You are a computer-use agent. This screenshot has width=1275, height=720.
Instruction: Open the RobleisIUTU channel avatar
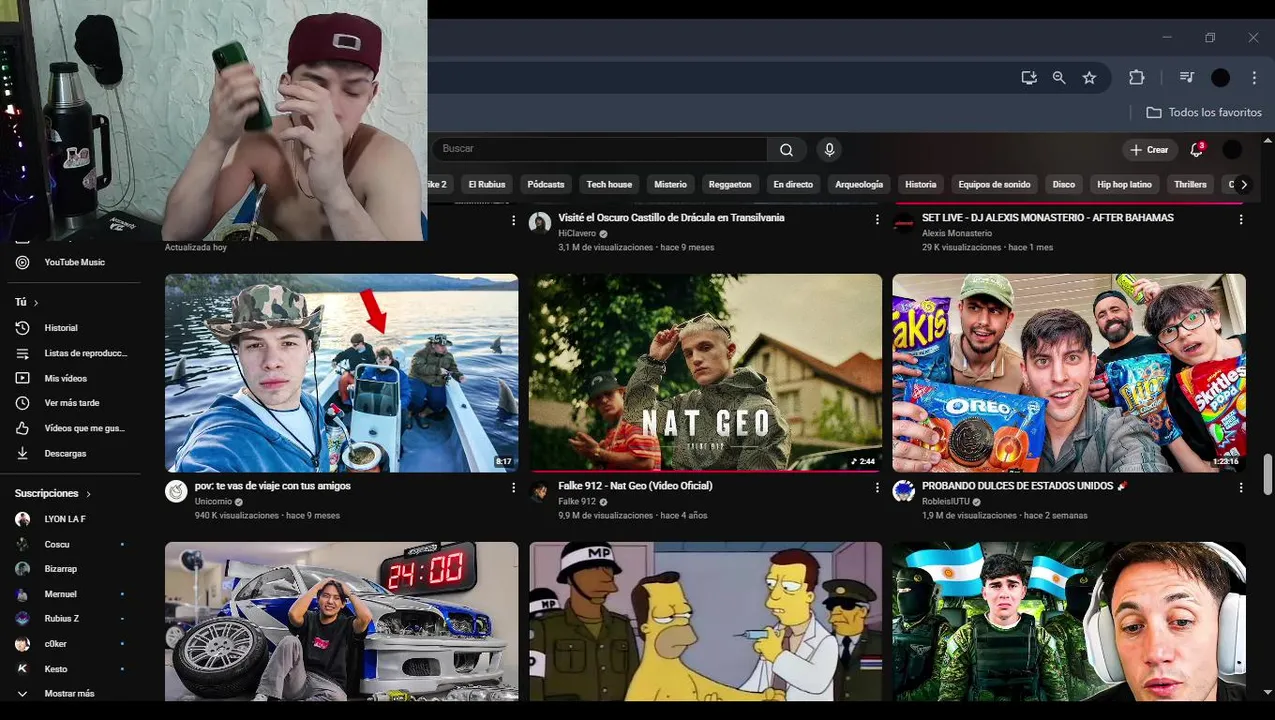coord(904,491)
